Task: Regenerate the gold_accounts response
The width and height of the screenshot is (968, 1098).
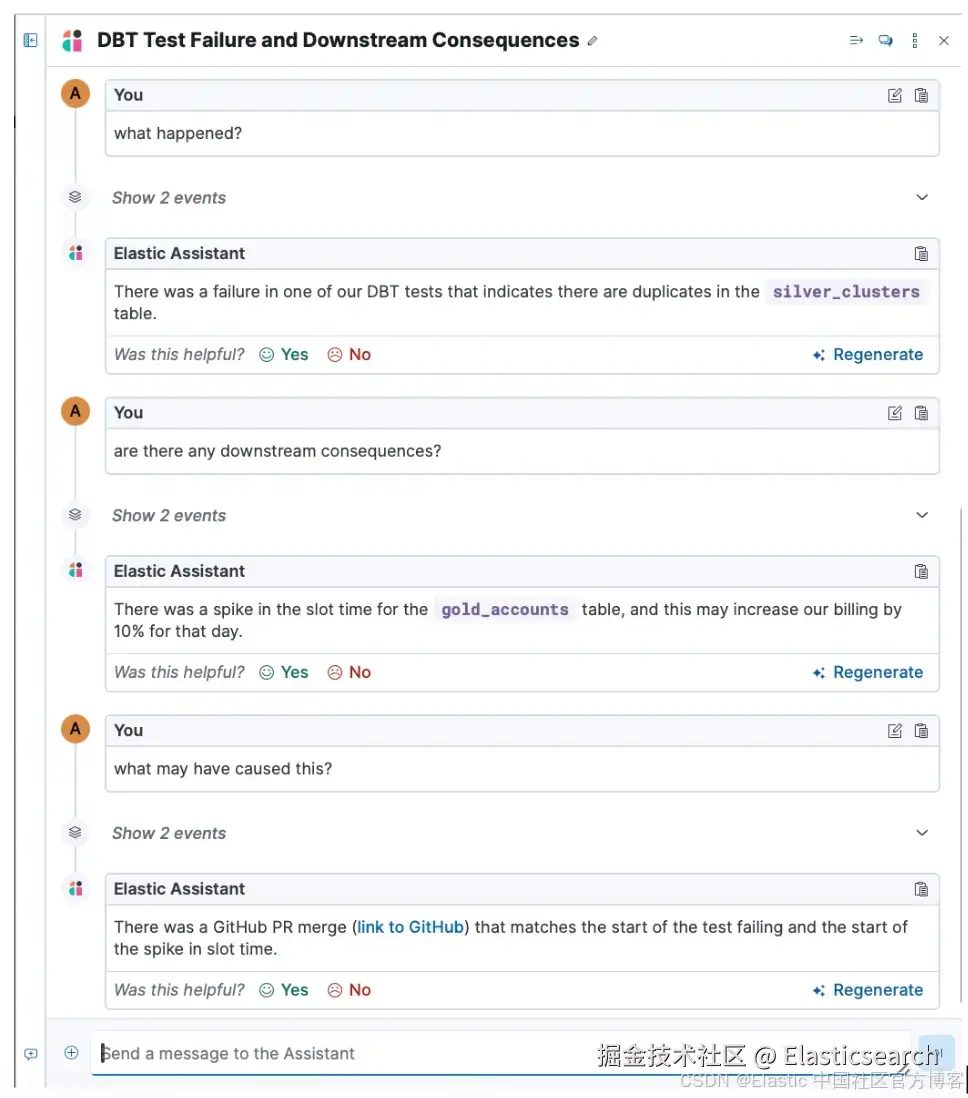Action: click(x=868, y=672)
